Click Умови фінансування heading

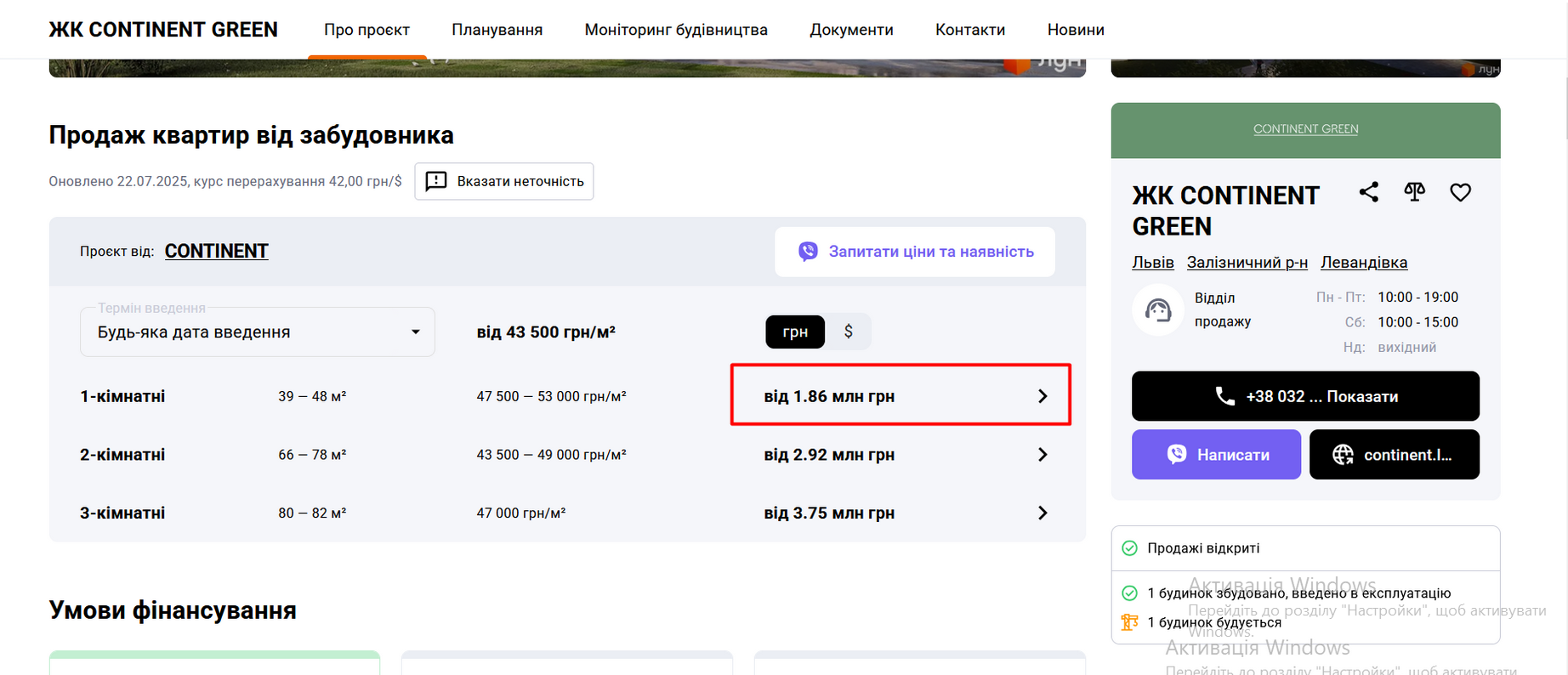click(173, 610)
